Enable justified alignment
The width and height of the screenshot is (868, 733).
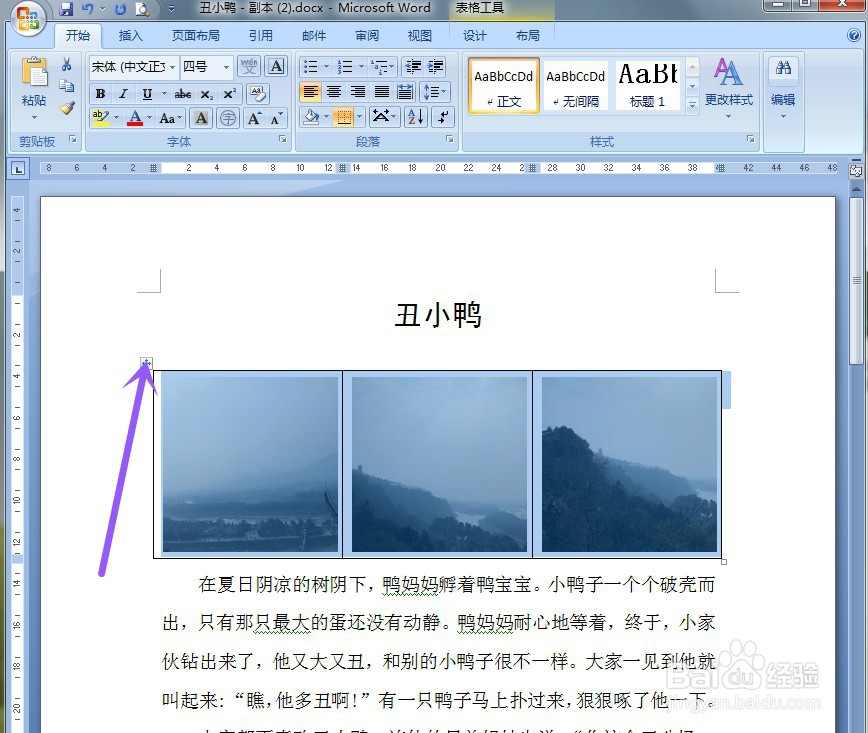[383, 92]
